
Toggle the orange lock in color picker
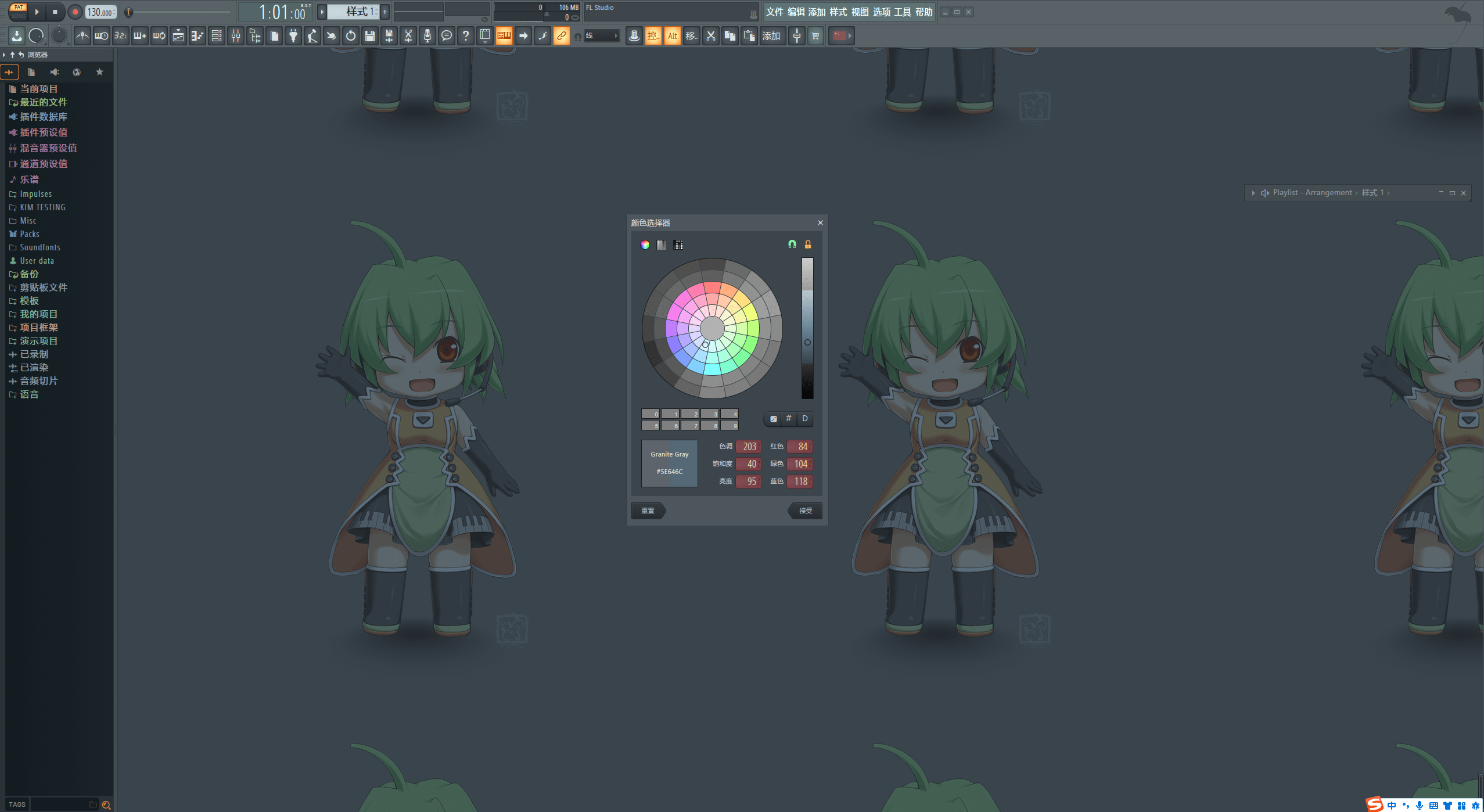tap(807, 245)
